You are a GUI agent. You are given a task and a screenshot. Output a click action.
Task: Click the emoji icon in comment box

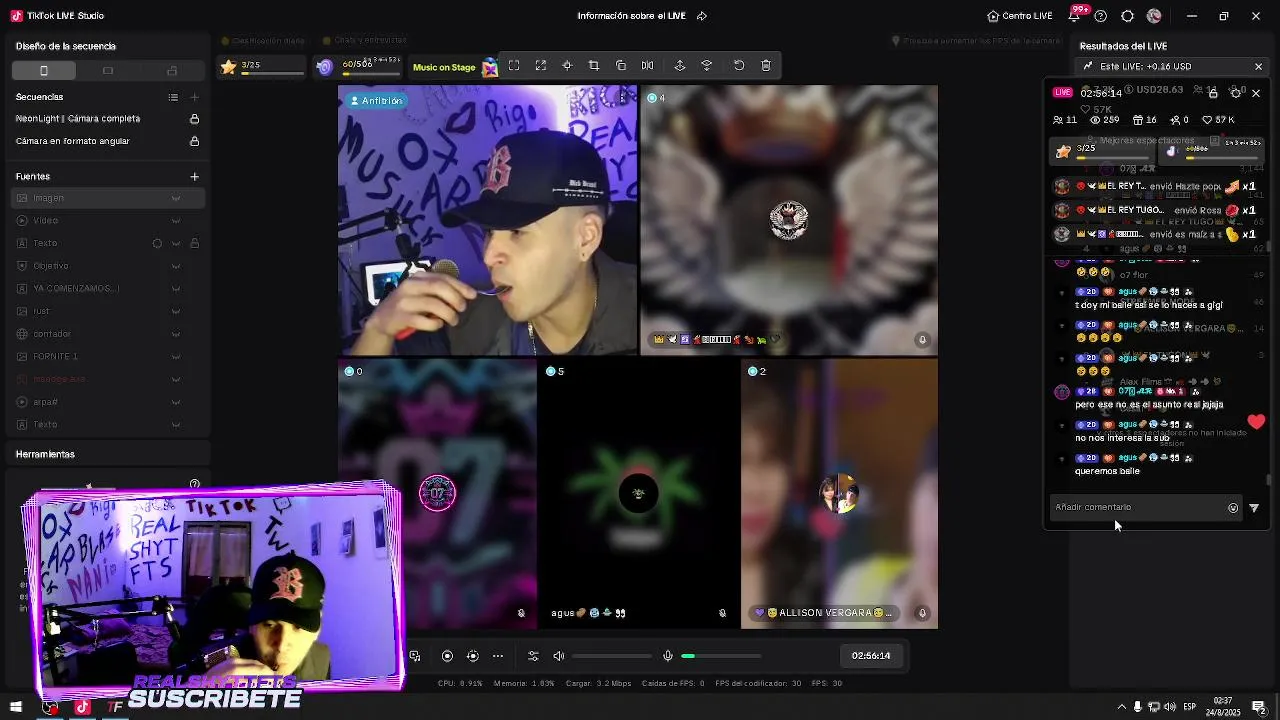coord(1233,508)
